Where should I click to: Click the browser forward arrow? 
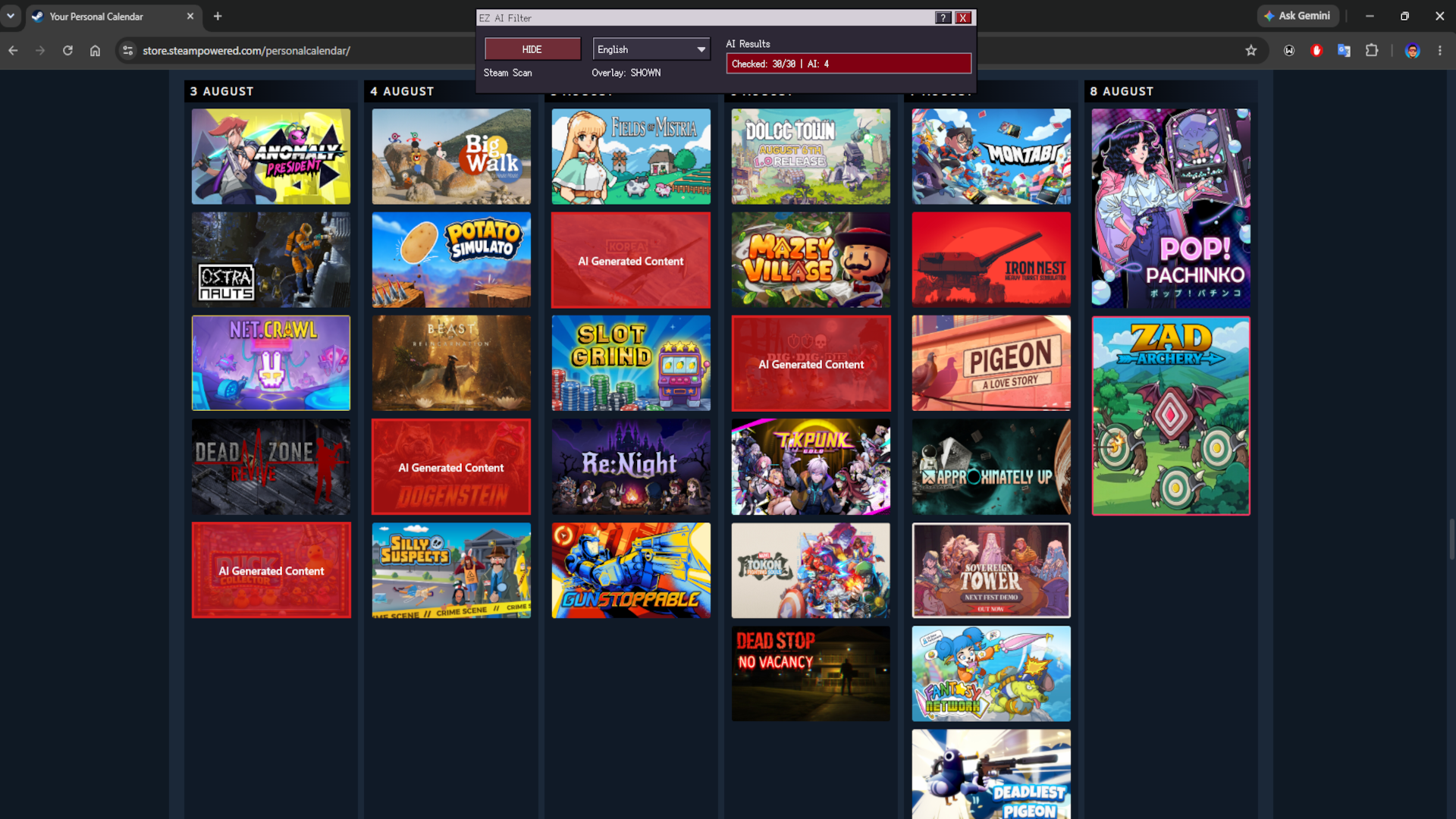[x=40, y=51]
